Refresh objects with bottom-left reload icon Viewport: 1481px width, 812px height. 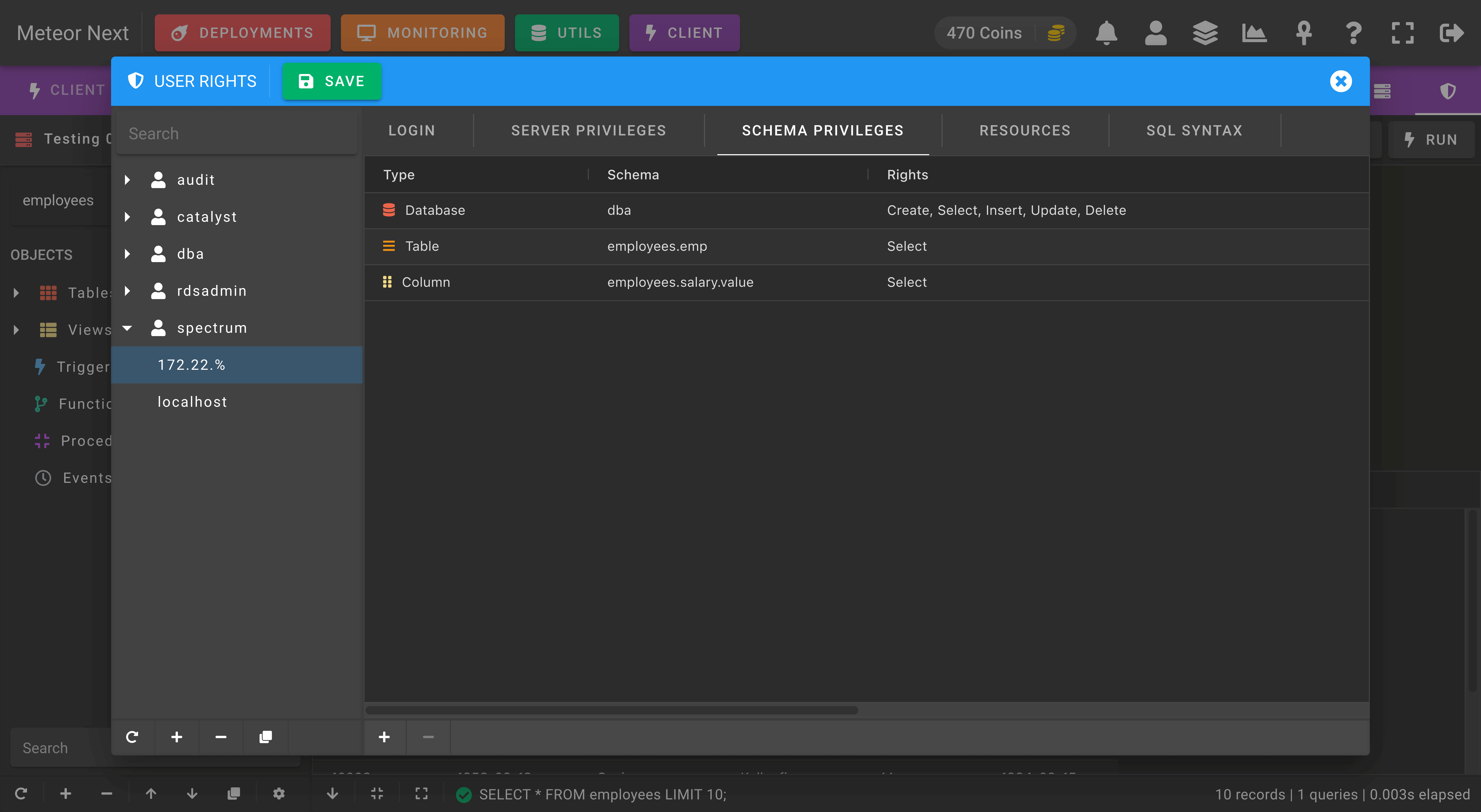click(21, 793)
